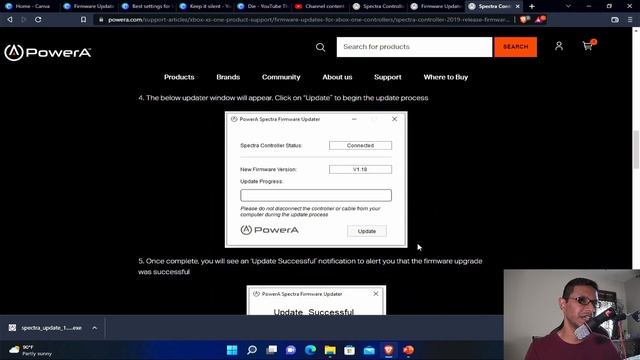
Task: Switch to the Keep it silent tab
Action: (205, 7)
